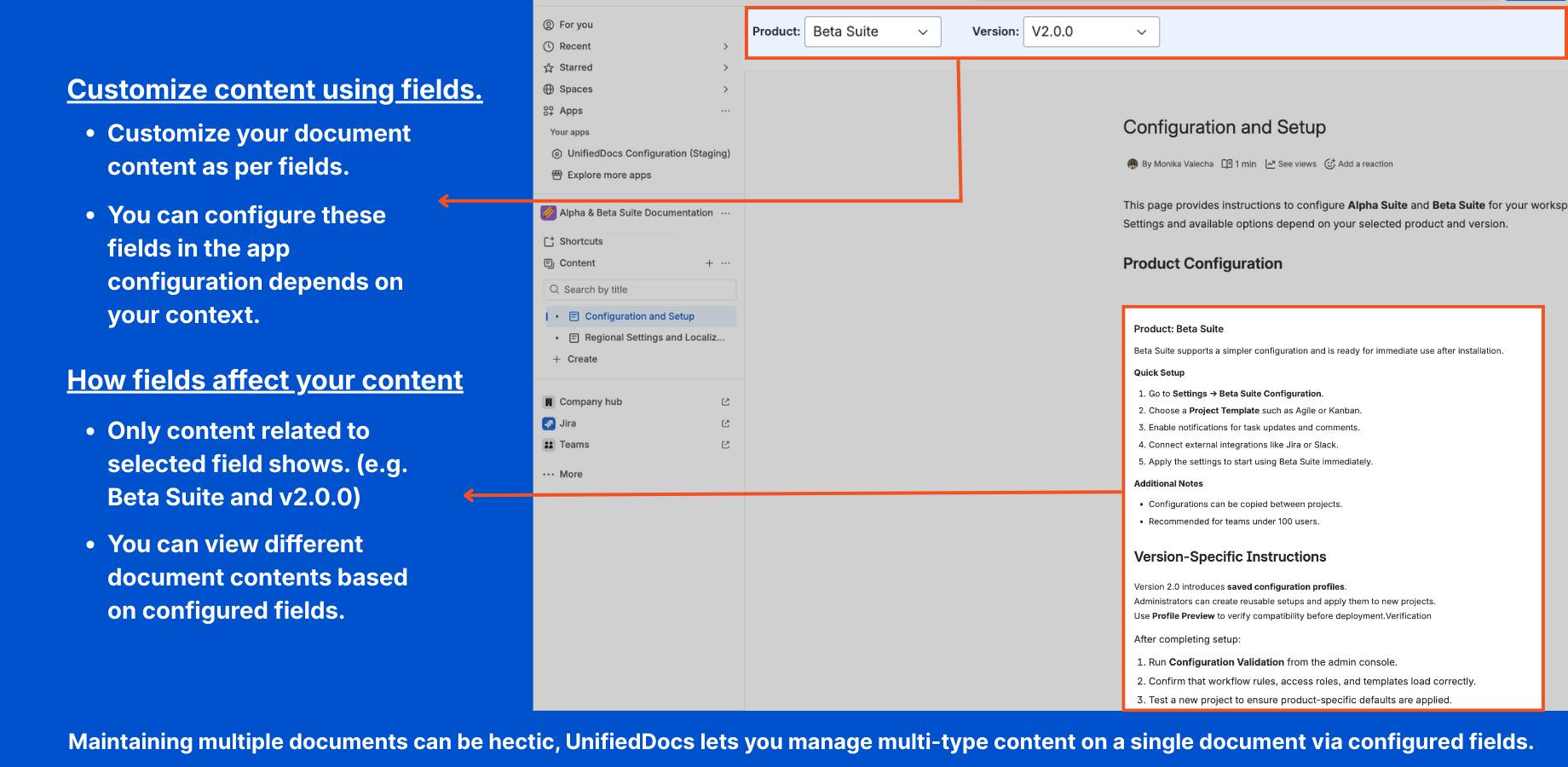The image size is (1568, 767).
Task: Expand the Spaces menu chevron
Action: click(x=726, y=89)
